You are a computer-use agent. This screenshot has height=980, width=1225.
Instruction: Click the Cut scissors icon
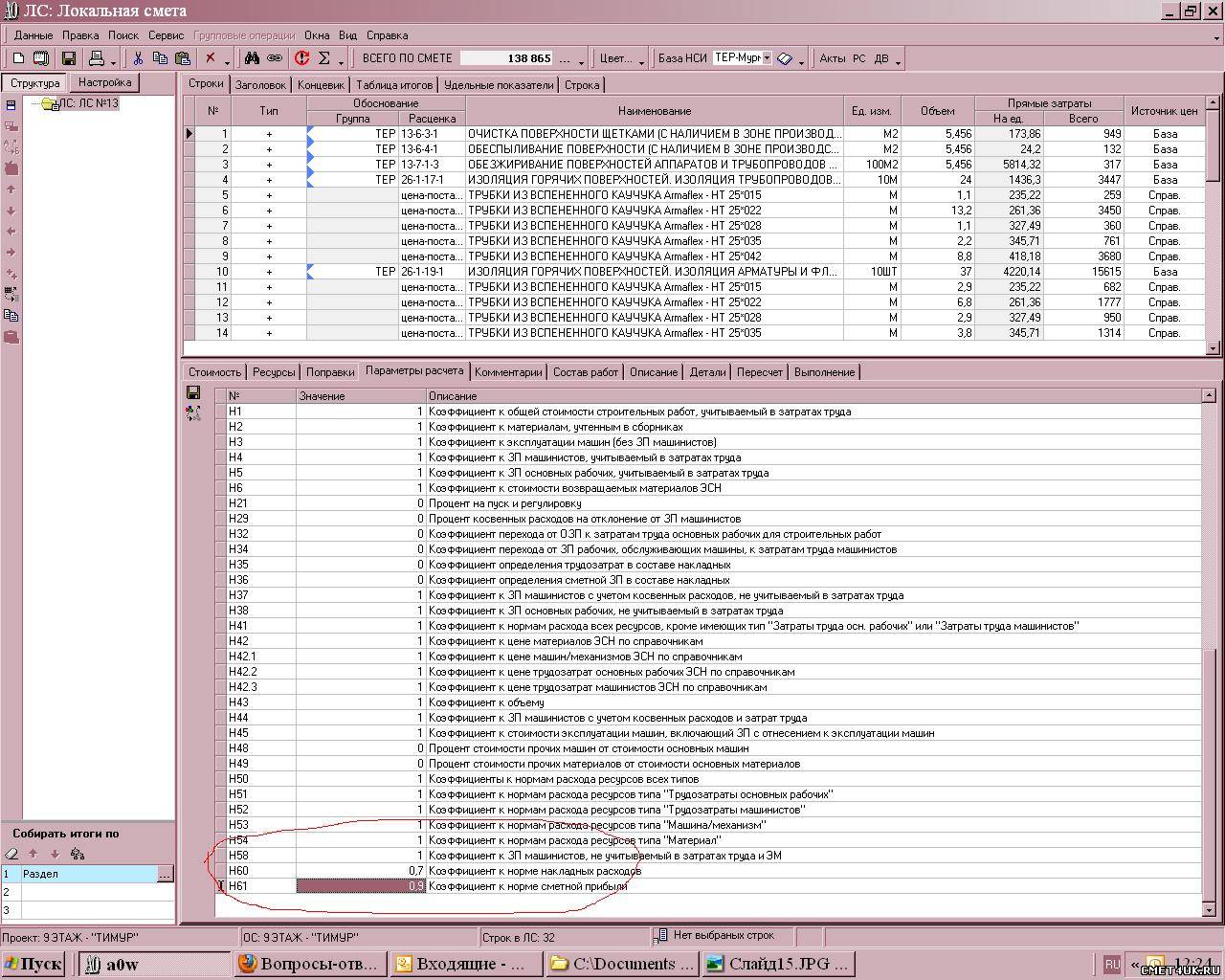pos(138,58)
